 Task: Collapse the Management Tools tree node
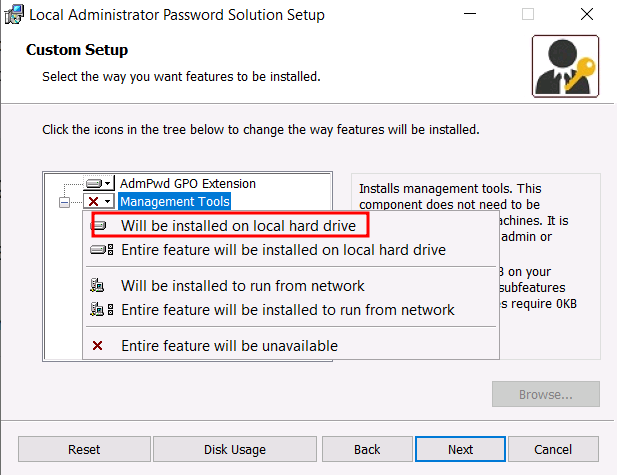[65, 201]
